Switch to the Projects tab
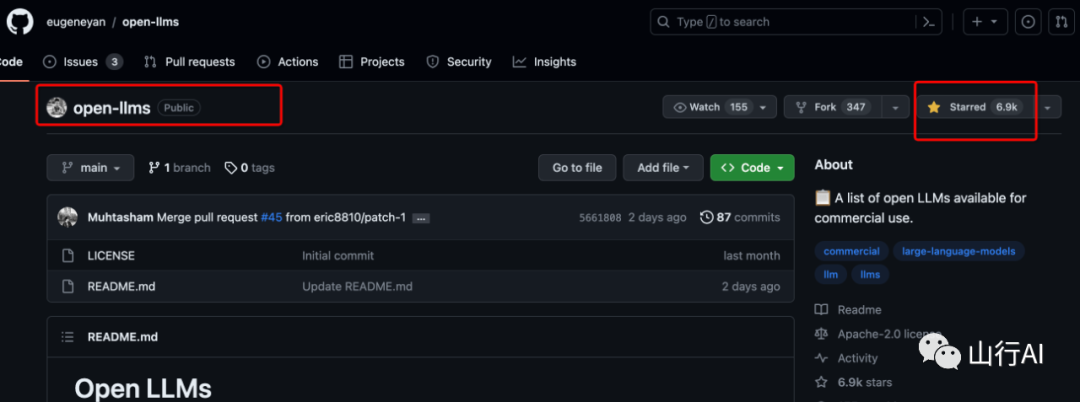The image size is (1080, 402). (x=372, y=62)
